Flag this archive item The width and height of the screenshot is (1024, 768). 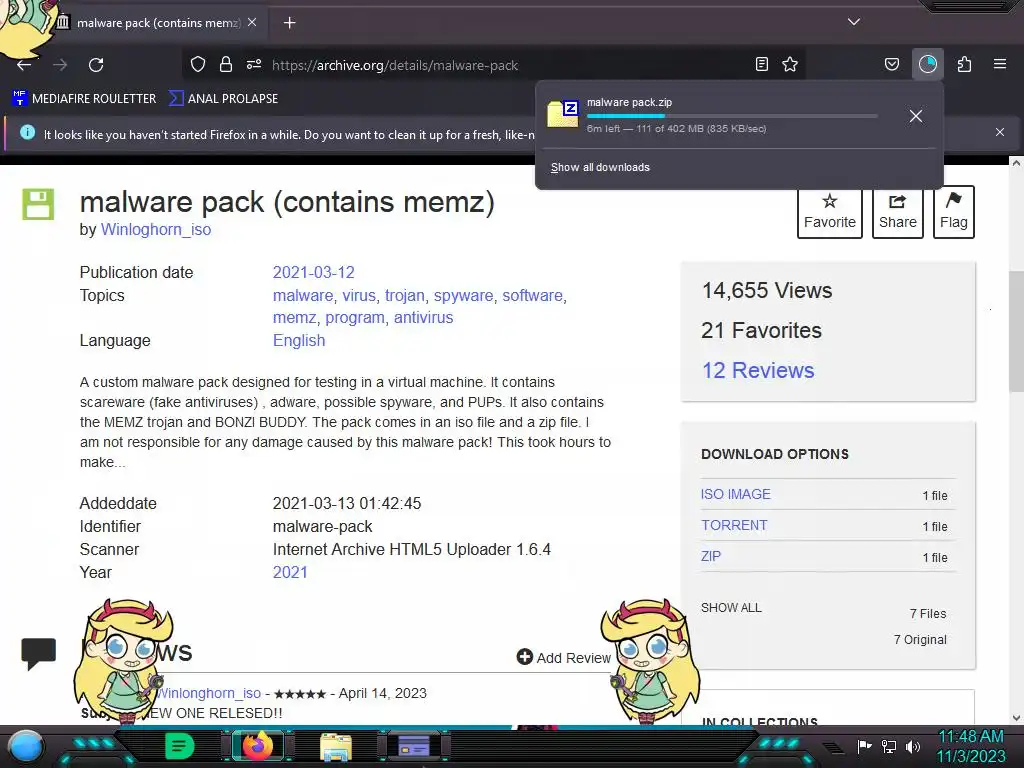pyautogui.click(x=953, y=212)
